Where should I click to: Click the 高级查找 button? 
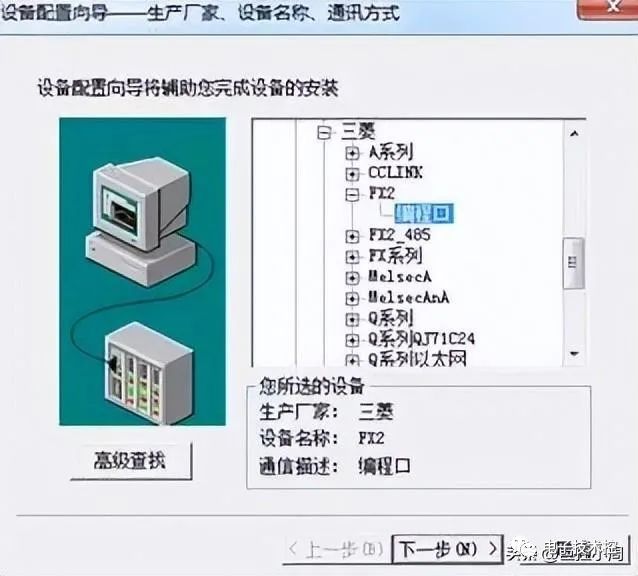click(x=131, y=461)
